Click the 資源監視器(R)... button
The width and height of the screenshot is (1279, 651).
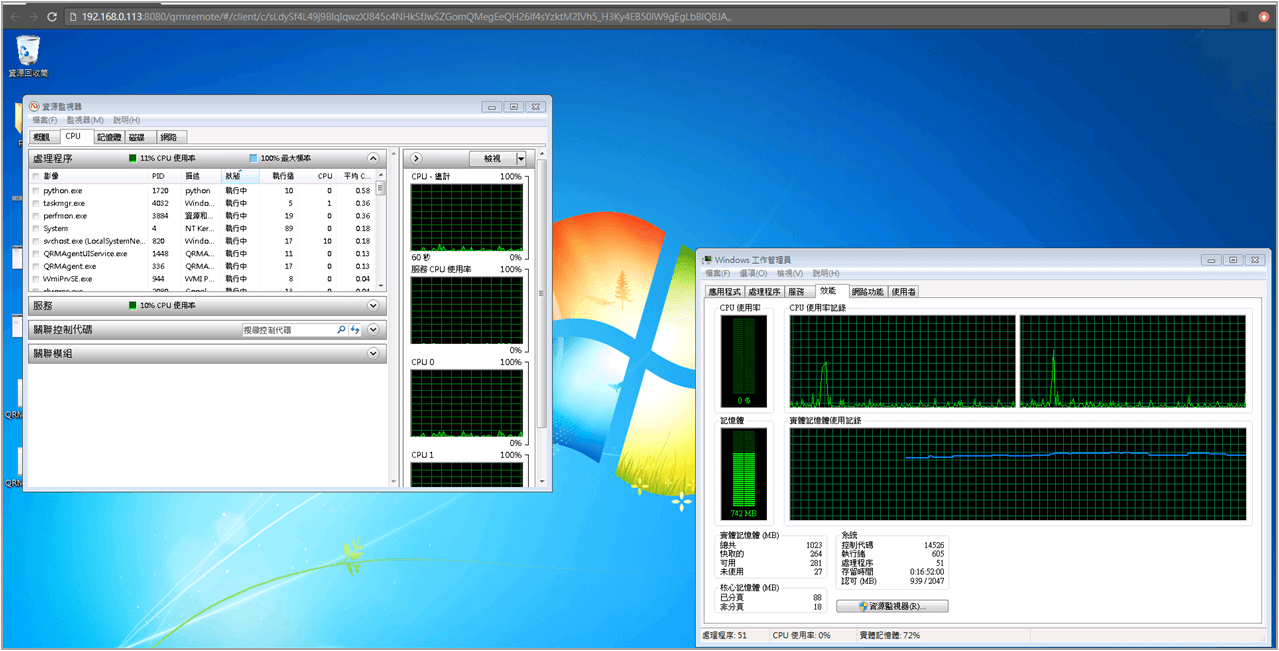point(892,606)
